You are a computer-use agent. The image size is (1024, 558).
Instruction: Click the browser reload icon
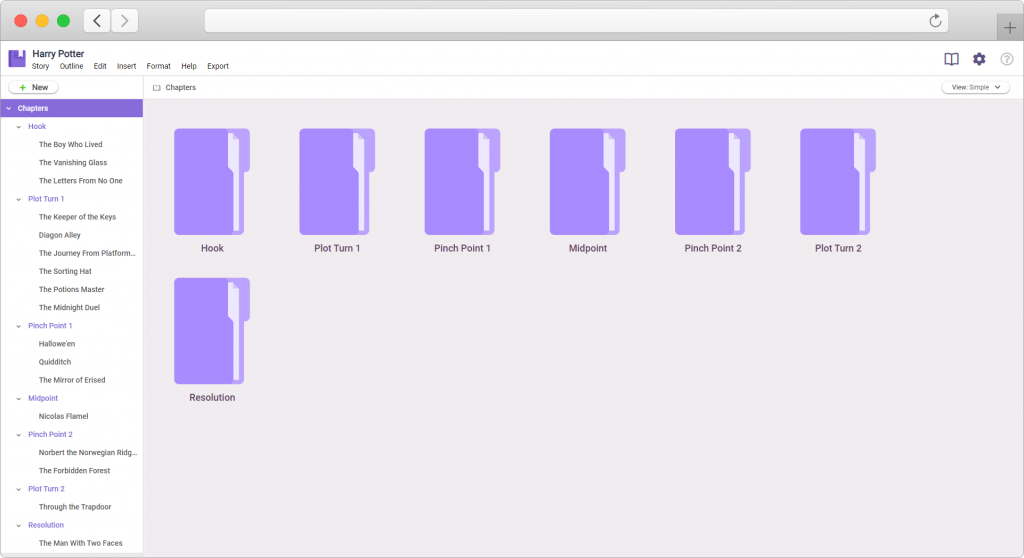point(935,21)
